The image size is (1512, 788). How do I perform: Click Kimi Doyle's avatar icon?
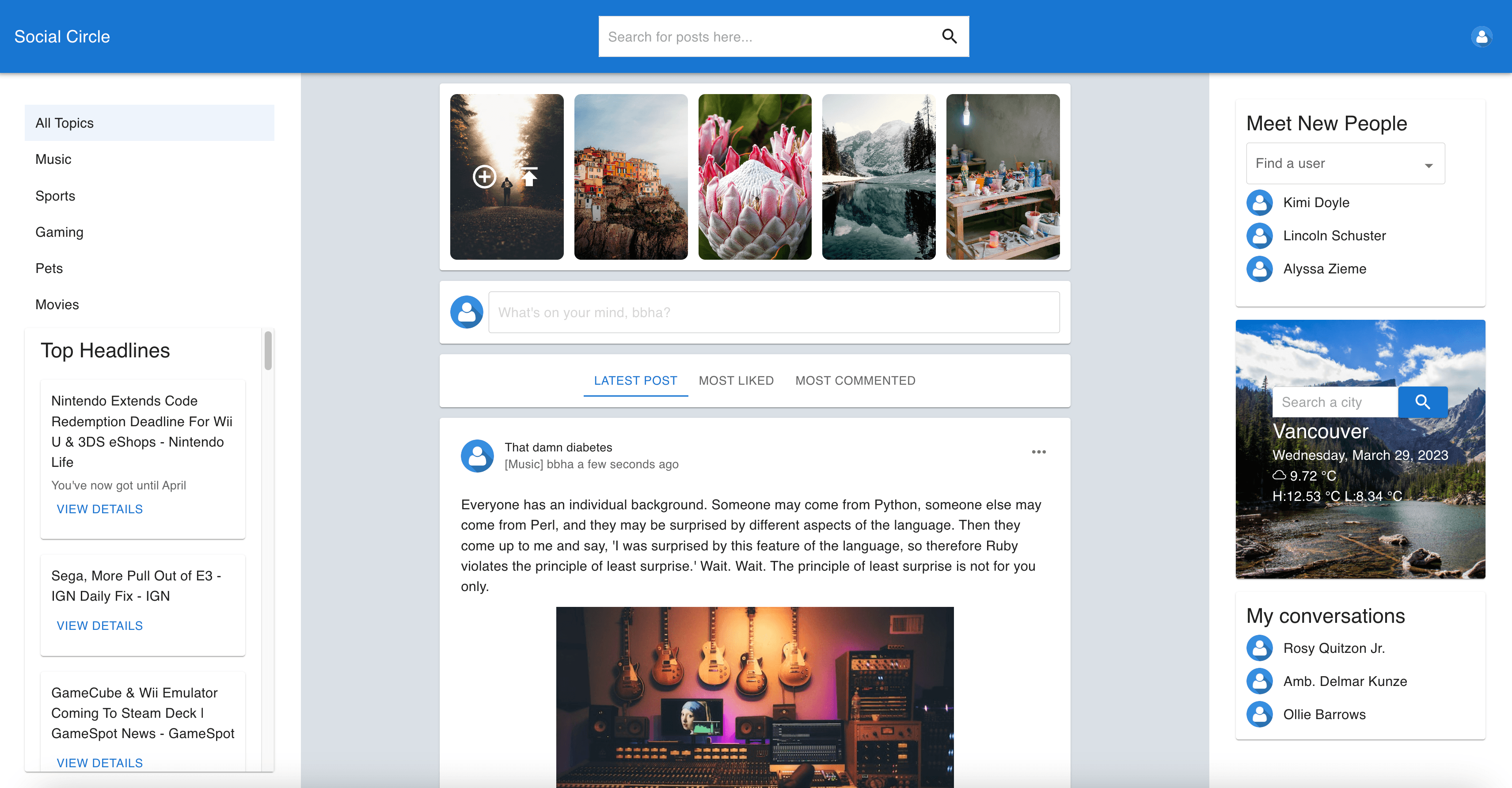pos(1259,202)
